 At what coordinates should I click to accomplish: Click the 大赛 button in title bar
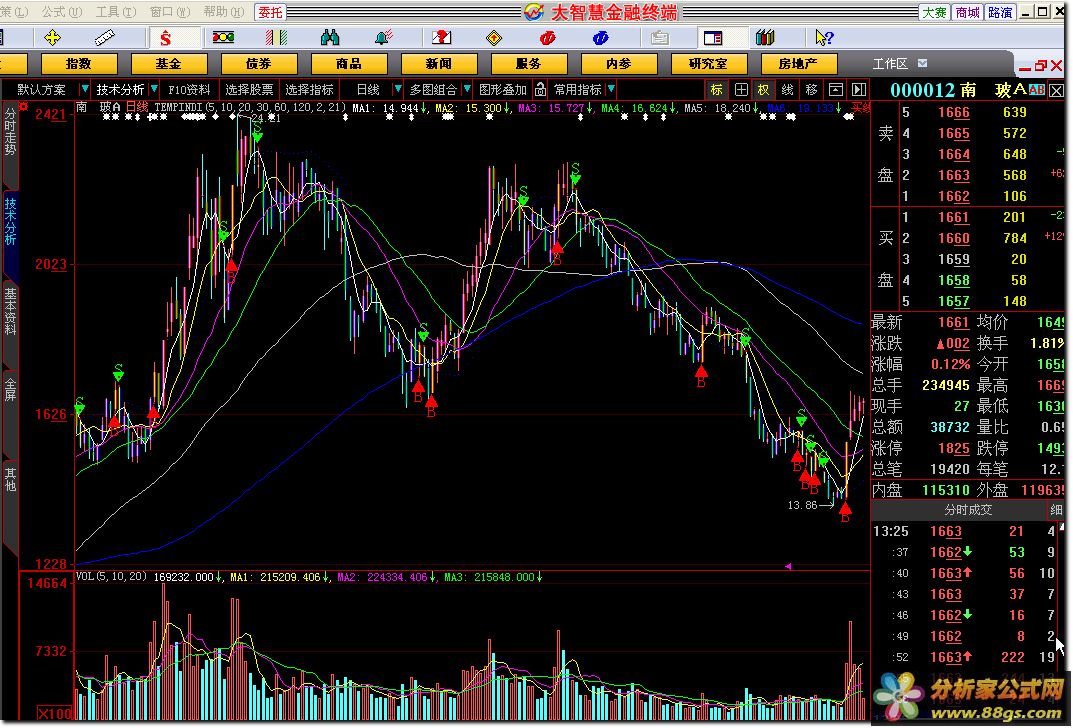[934, 12]
